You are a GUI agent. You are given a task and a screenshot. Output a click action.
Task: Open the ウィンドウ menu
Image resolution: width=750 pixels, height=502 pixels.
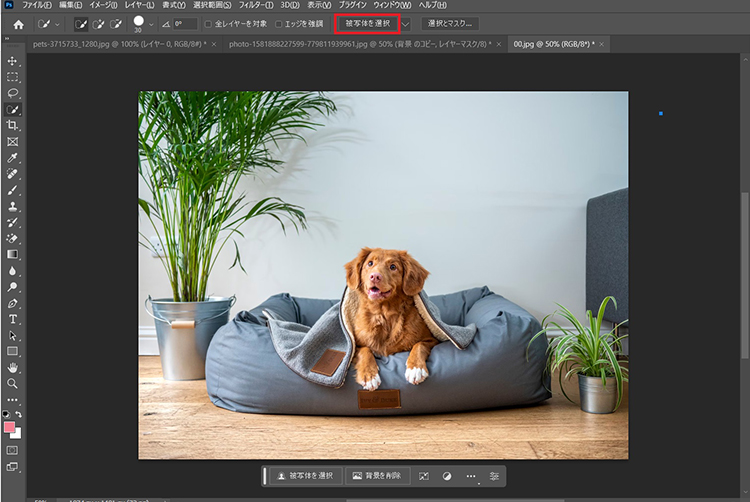392,5
